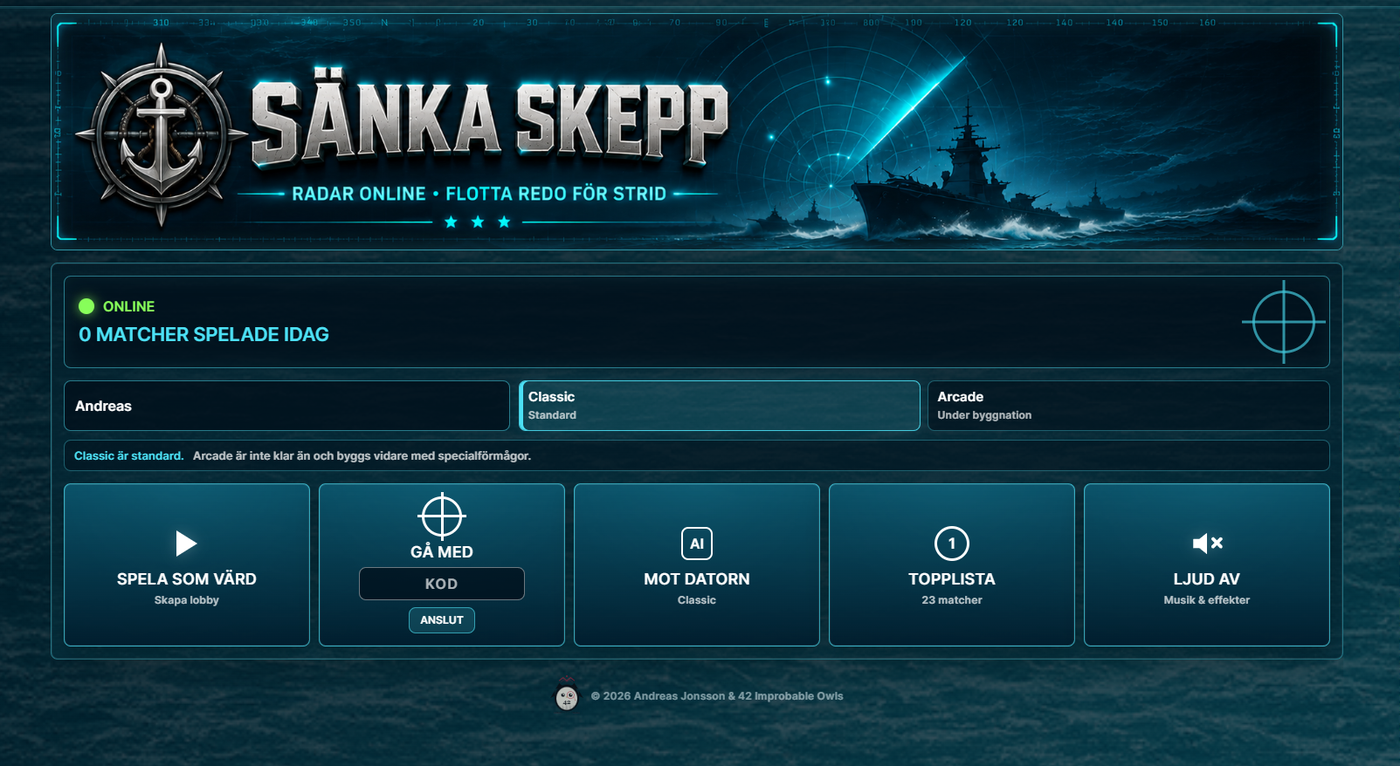Click the large crosshair icon in status panel

coord(1284,322)
